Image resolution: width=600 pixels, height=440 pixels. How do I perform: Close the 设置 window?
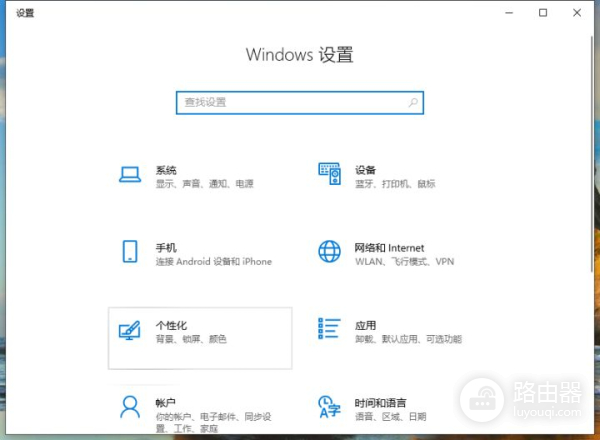pos(577,13)
